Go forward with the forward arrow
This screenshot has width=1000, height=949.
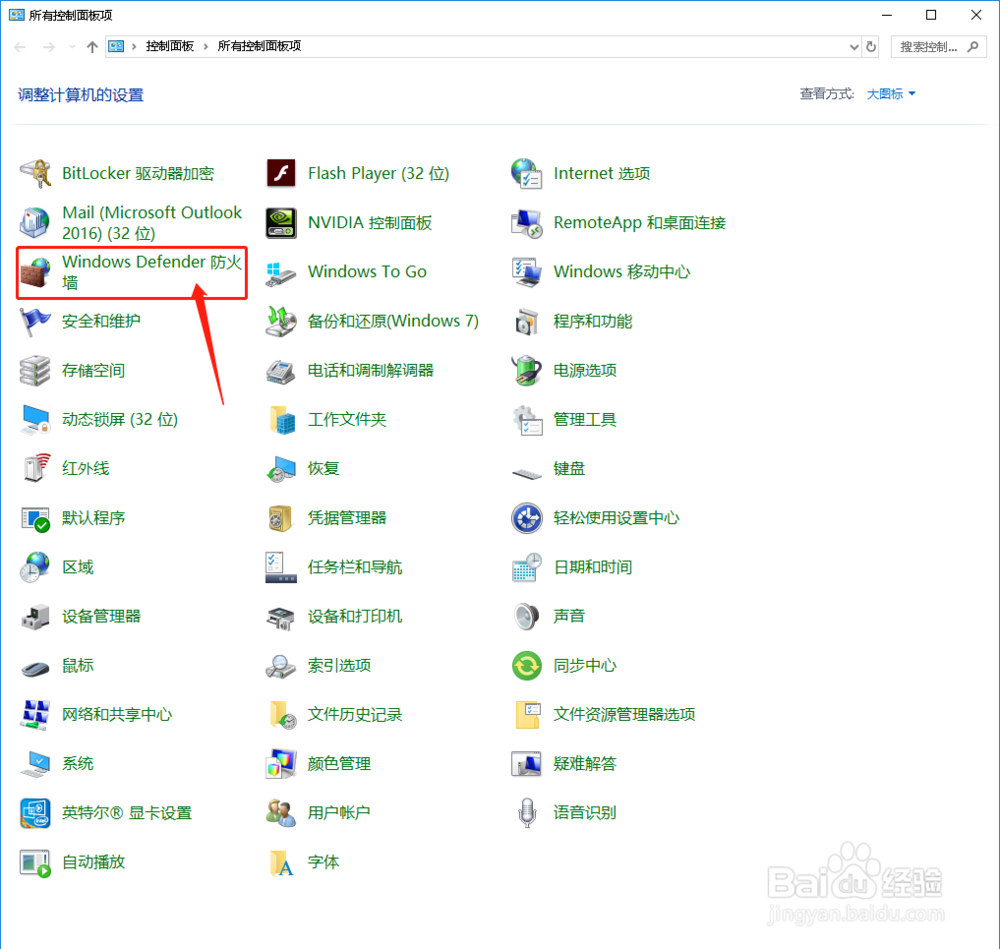(x=49, y=47)
